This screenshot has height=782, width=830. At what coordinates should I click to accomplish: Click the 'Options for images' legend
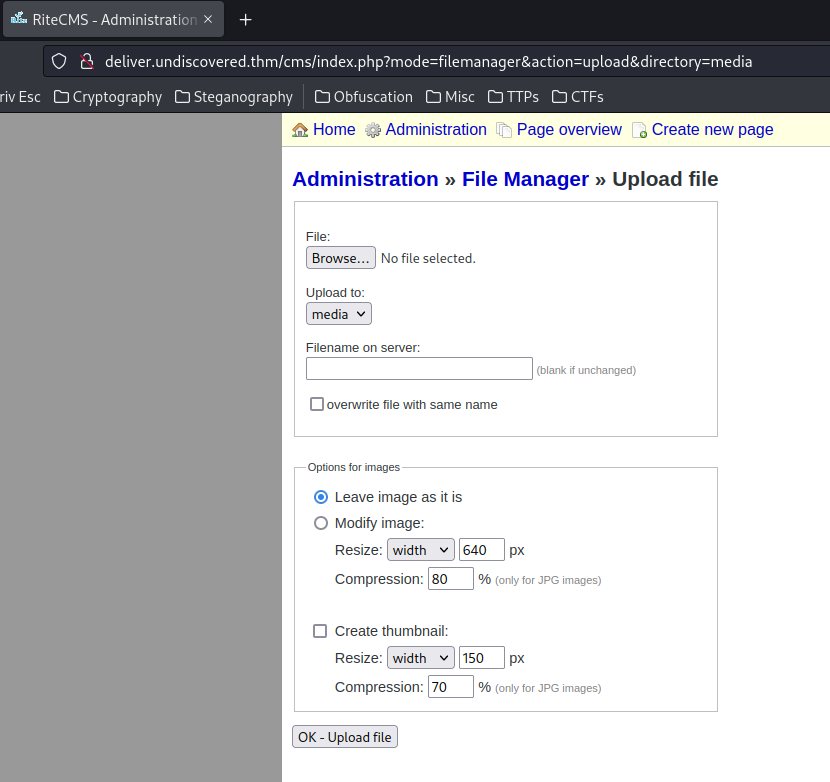click(x=354, y=467)
